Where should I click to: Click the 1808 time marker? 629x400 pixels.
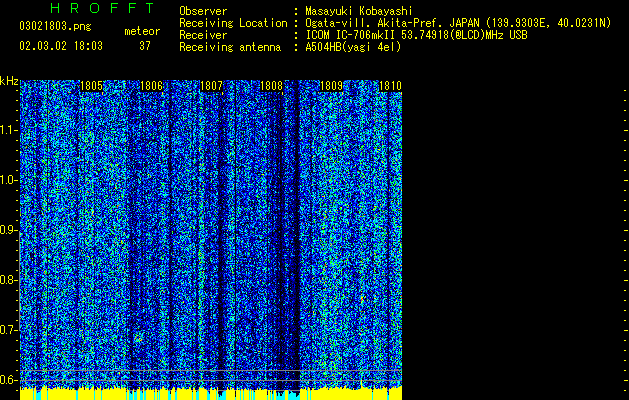(x=272, y=86)
